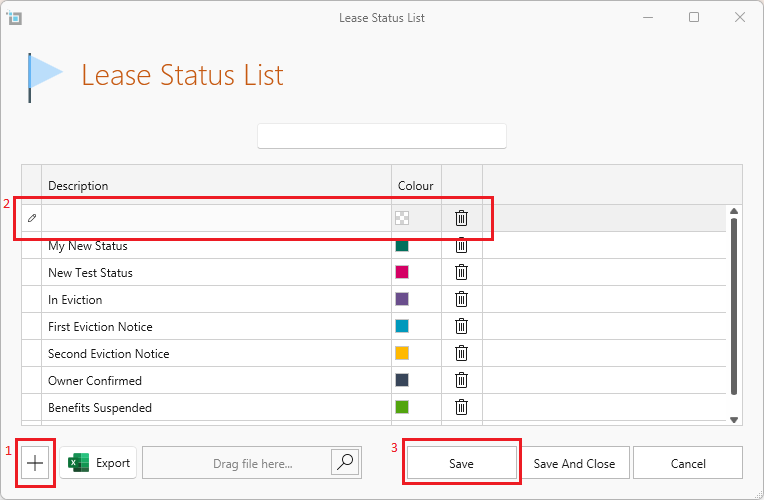Change the Second Eviction Notice colour

pyautogui.click(x=402, y=353)
